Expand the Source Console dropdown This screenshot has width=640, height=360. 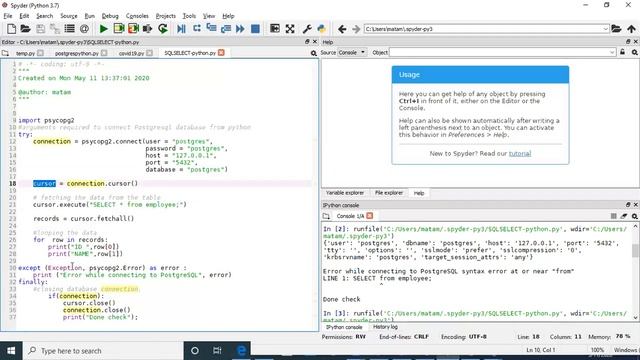352,52
